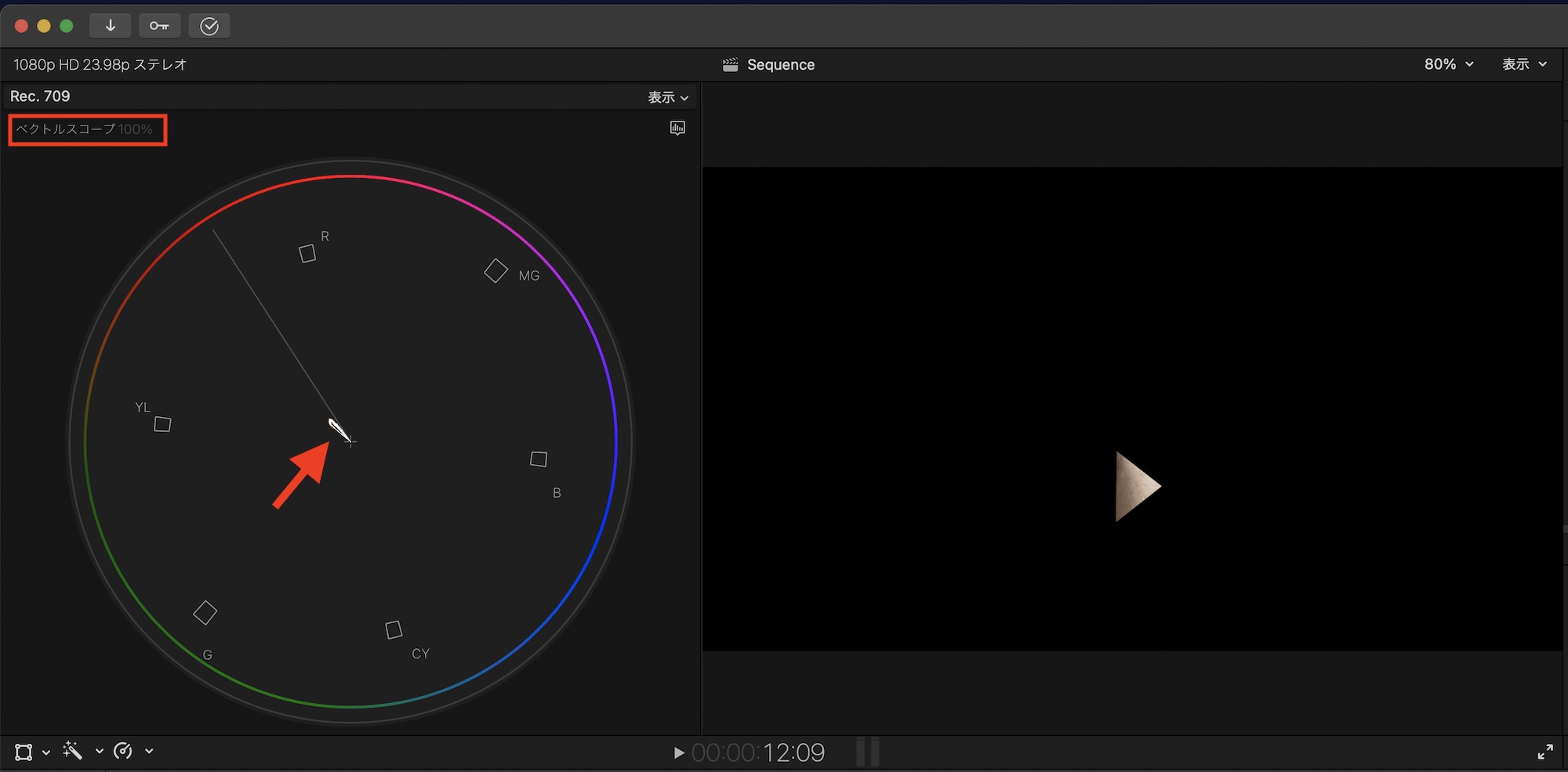Image resolution: width=1568 pixels, height=772 pixels.
Task: Click the ベクトルスコープ 100% label
Action: (x=85, y=129)
